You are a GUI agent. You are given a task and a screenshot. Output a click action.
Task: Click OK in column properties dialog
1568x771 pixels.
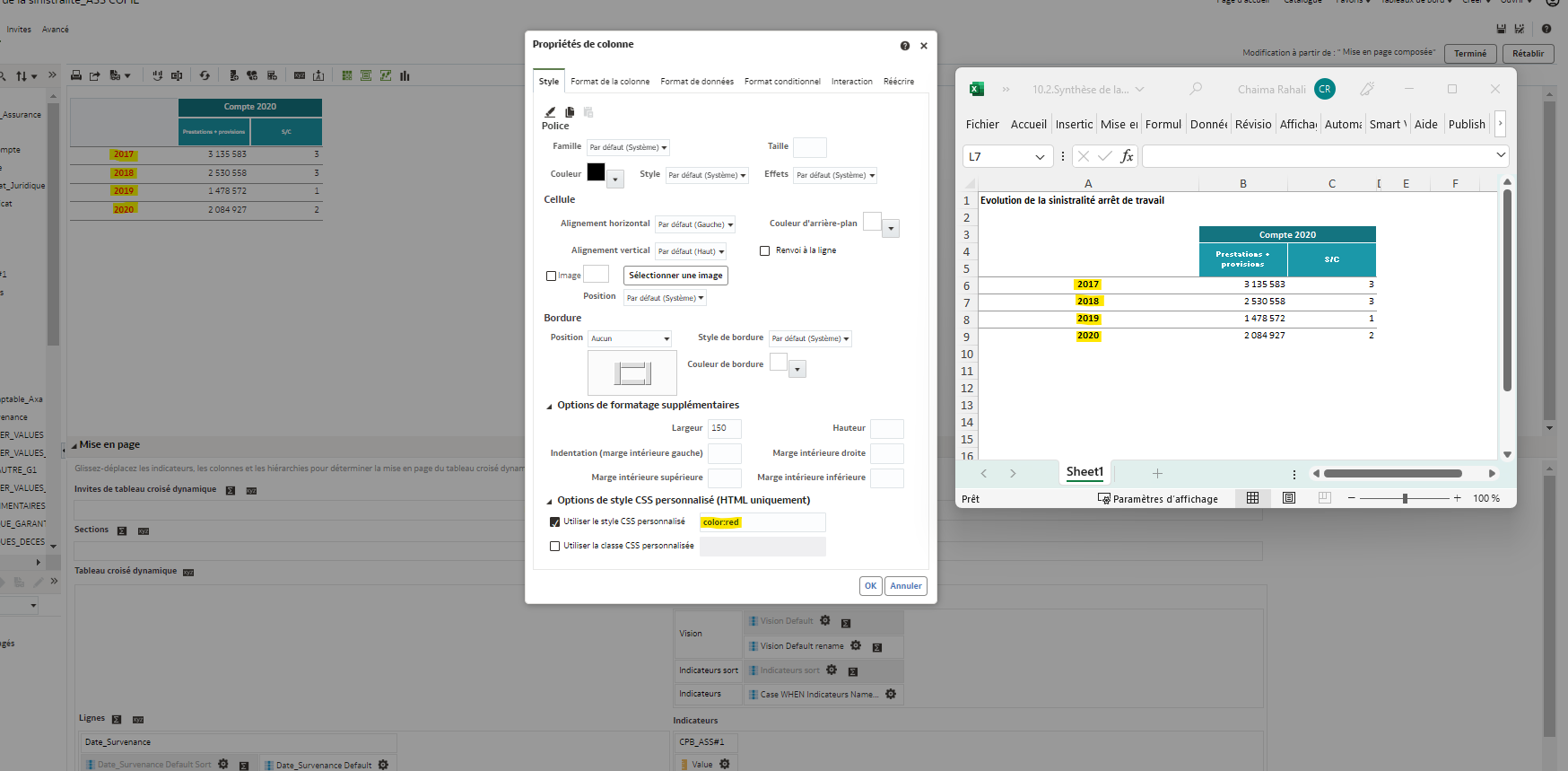click(870, 586)
